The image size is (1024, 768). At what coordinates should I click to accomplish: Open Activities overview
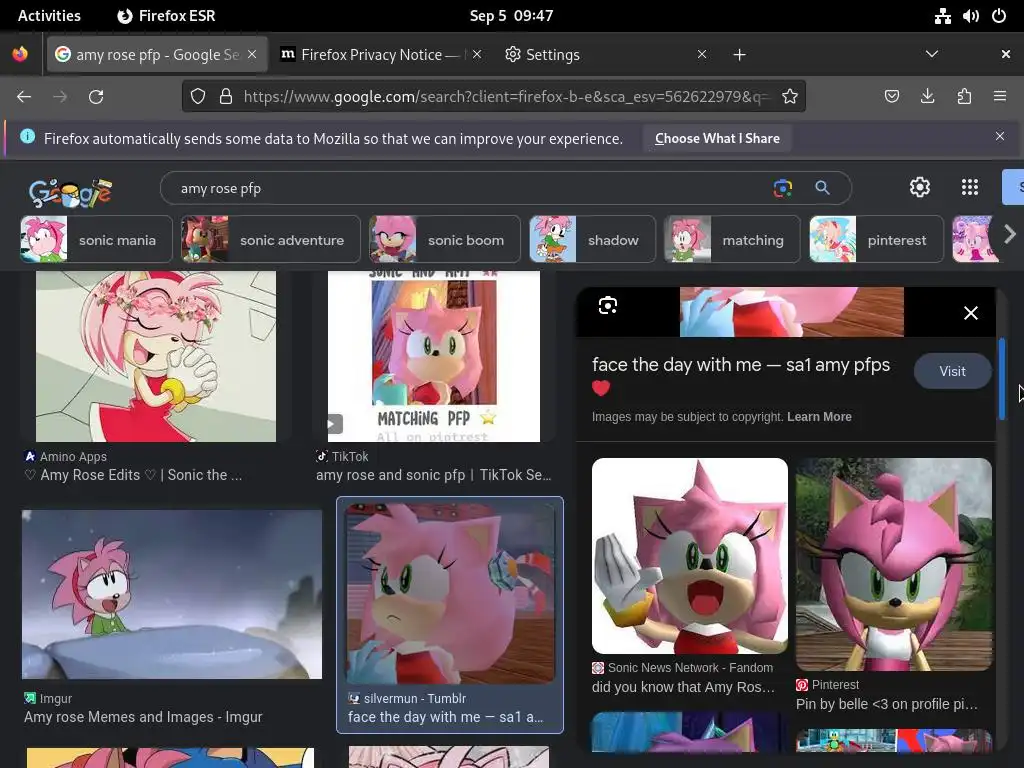[49, 16]
